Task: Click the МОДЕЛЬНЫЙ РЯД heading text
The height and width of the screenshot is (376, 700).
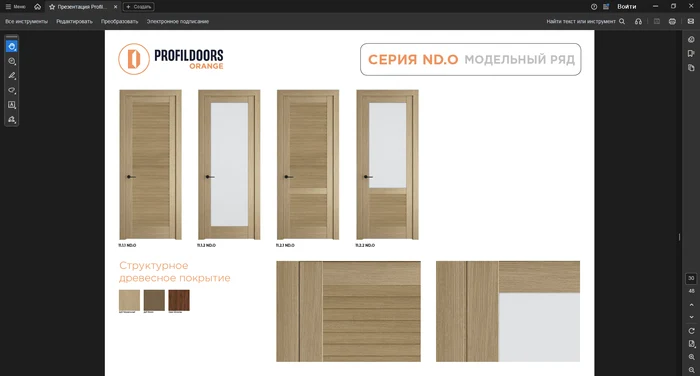Action: pos(520,59)
